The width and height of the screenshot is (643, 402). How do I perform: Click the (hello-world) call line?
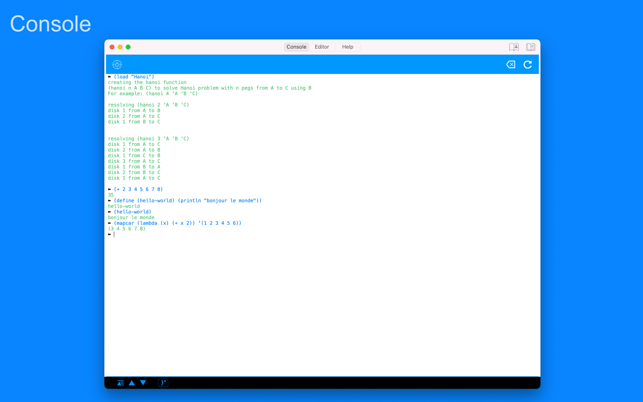coord(133,212)
